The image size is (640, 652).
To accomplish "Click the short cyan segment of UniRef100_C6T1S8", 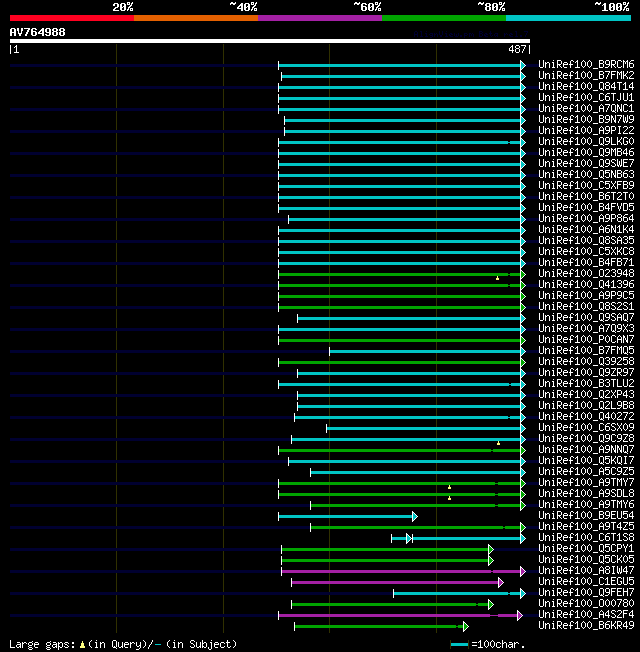I will [399, 538].
